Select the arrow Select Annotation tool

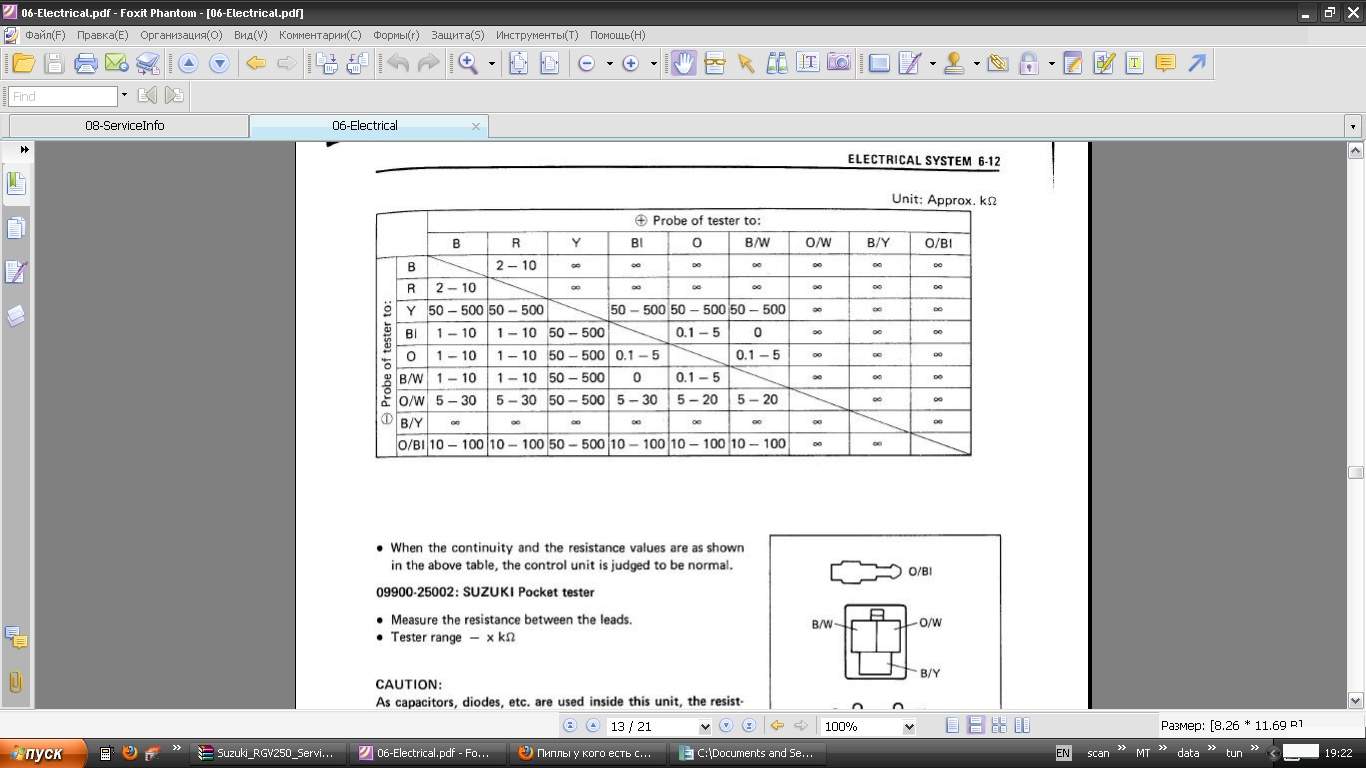click(745, 64)
